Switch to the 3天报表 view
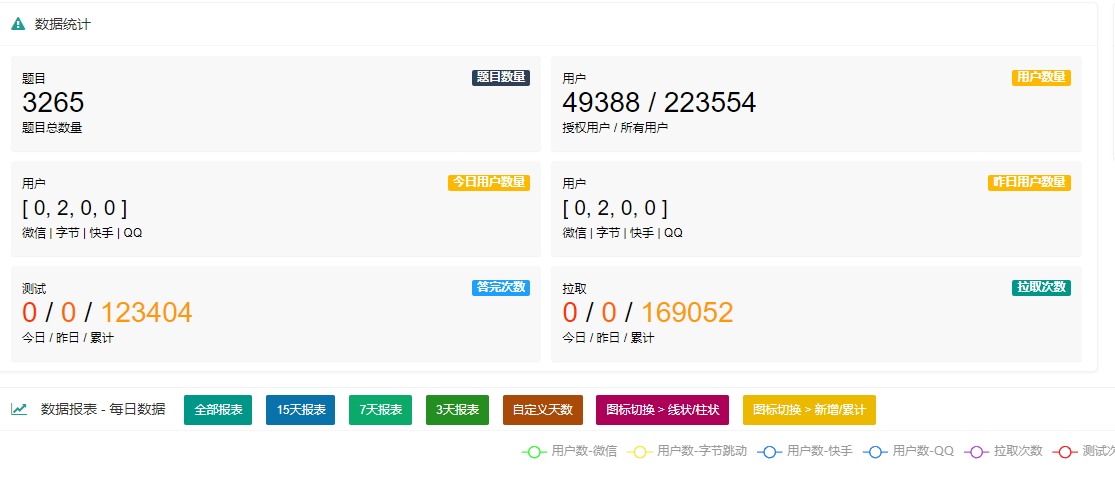1115x480 pixels. click(x=457, y=410)
